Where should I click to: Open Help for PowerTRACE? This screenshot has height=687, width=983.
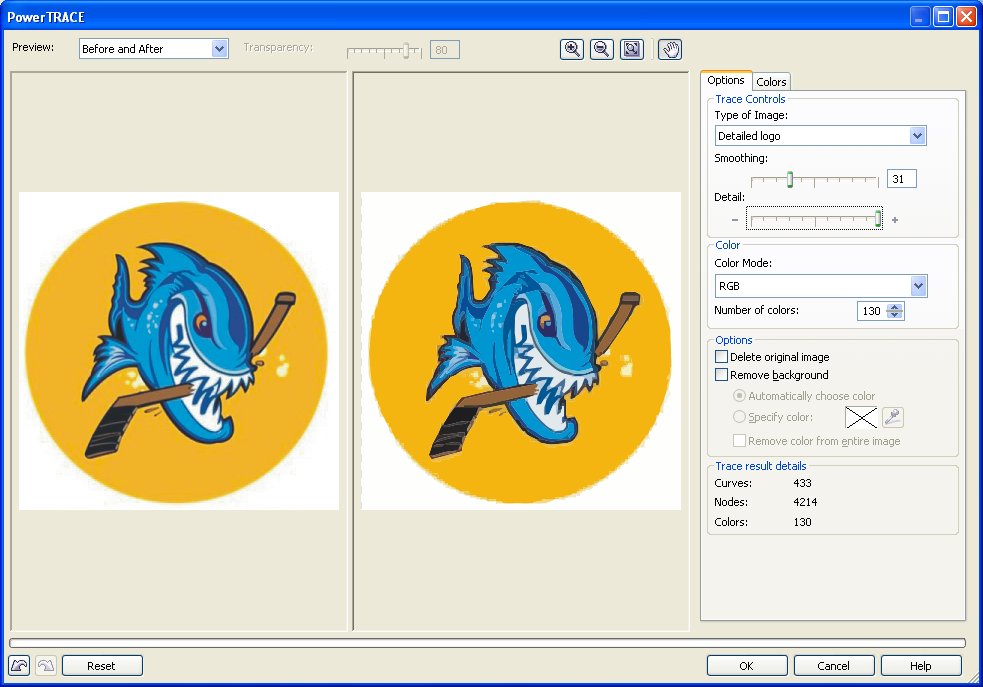pyautogui.click(x=921, y=666)
